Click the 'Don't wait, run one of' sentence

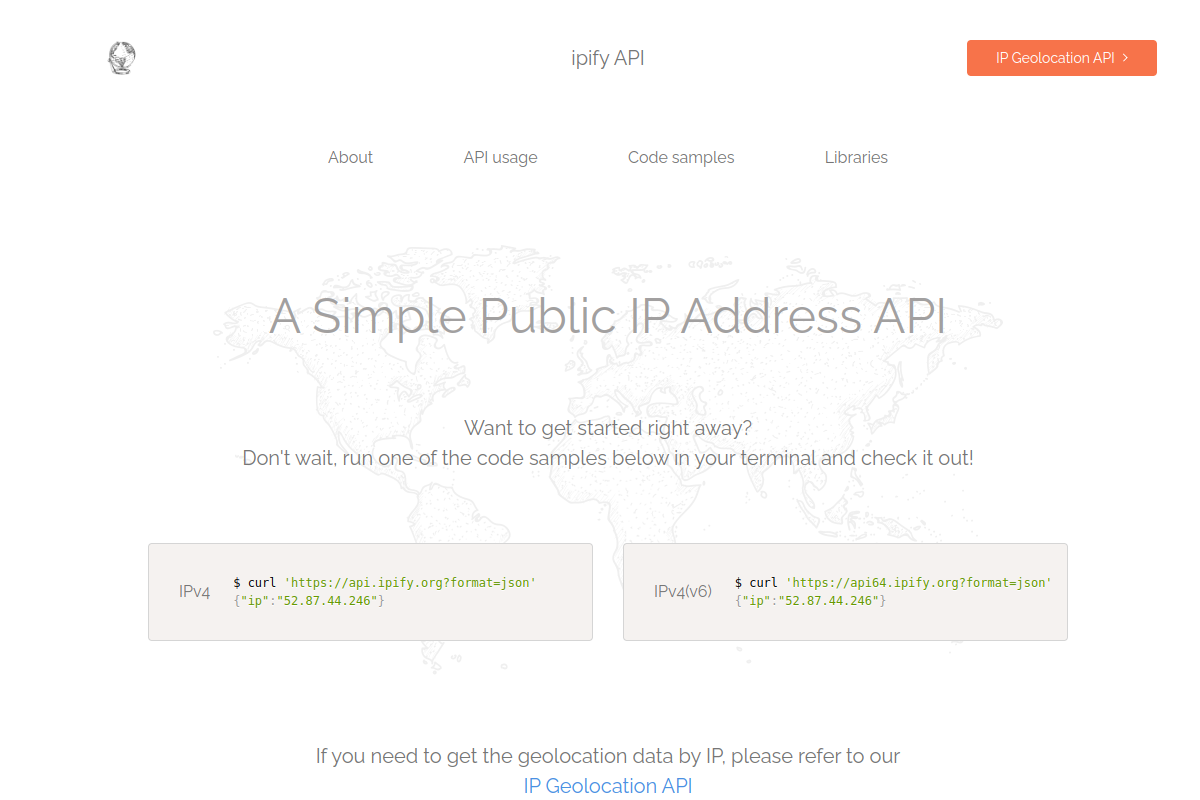tap(608, 458)
